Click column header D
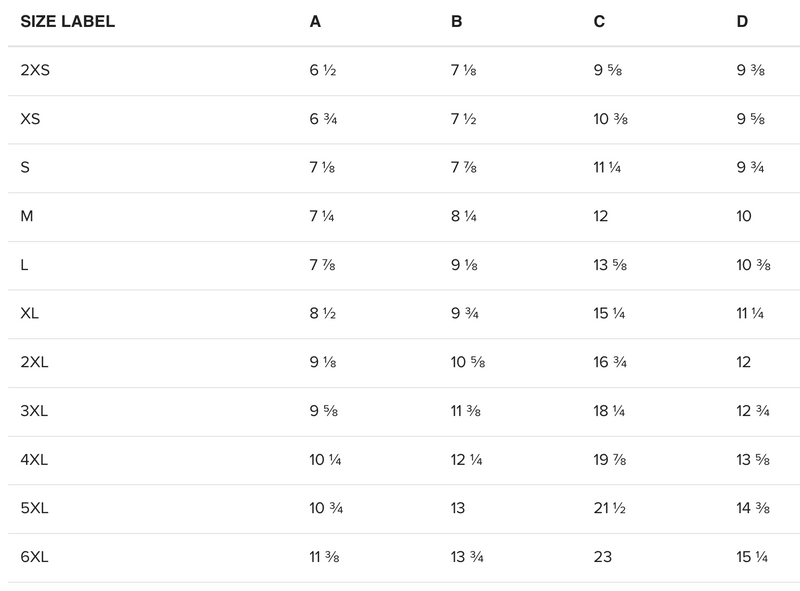The width and height of the screenshot is (800, 591). pyautogui.click(x=742, y=22)
